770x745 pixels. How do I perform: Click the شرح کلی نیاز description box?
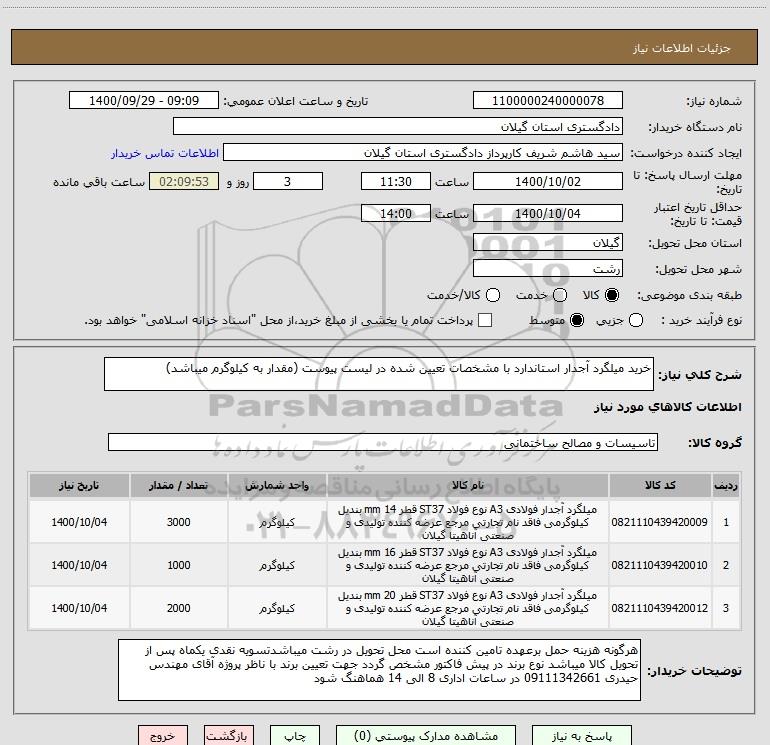[379, 374]
